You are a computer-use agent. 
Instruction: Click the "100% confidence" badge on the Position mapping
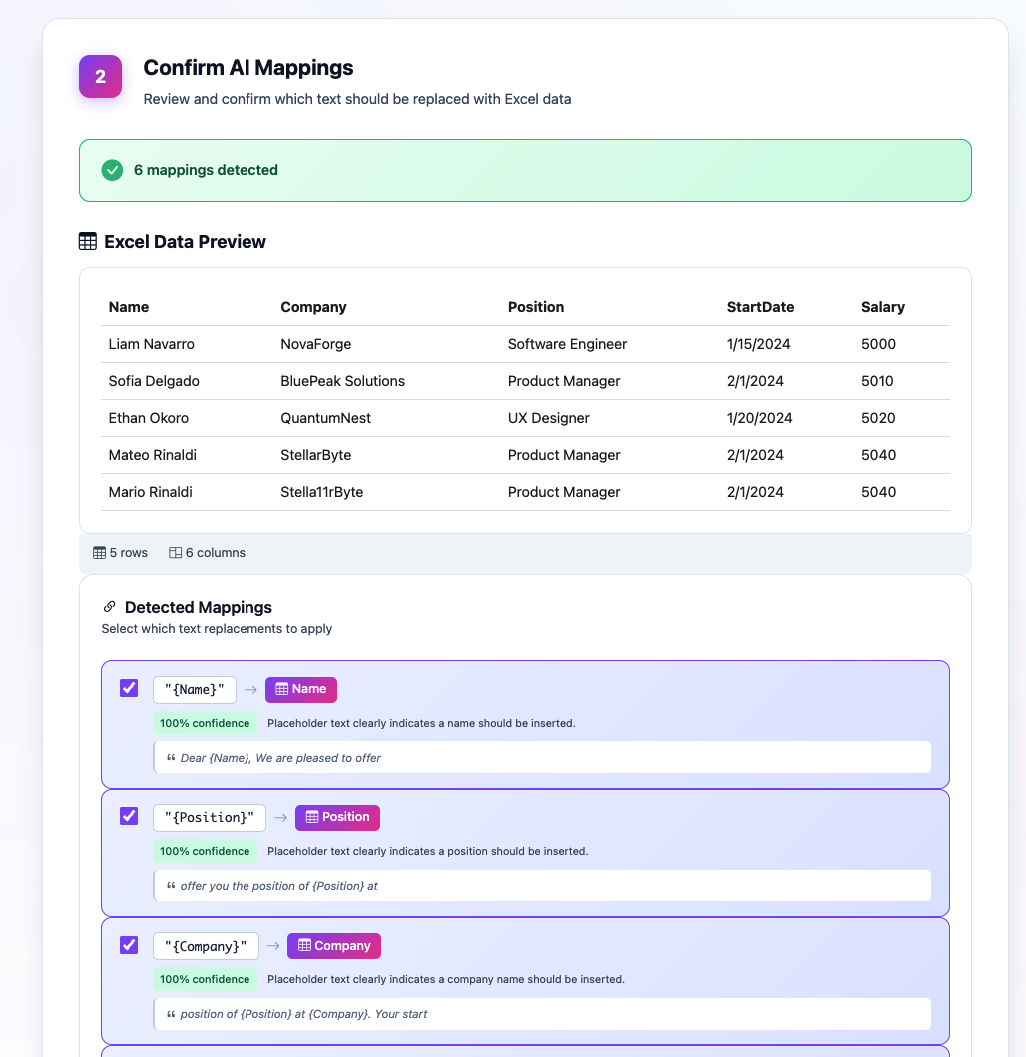coord(205,851)
